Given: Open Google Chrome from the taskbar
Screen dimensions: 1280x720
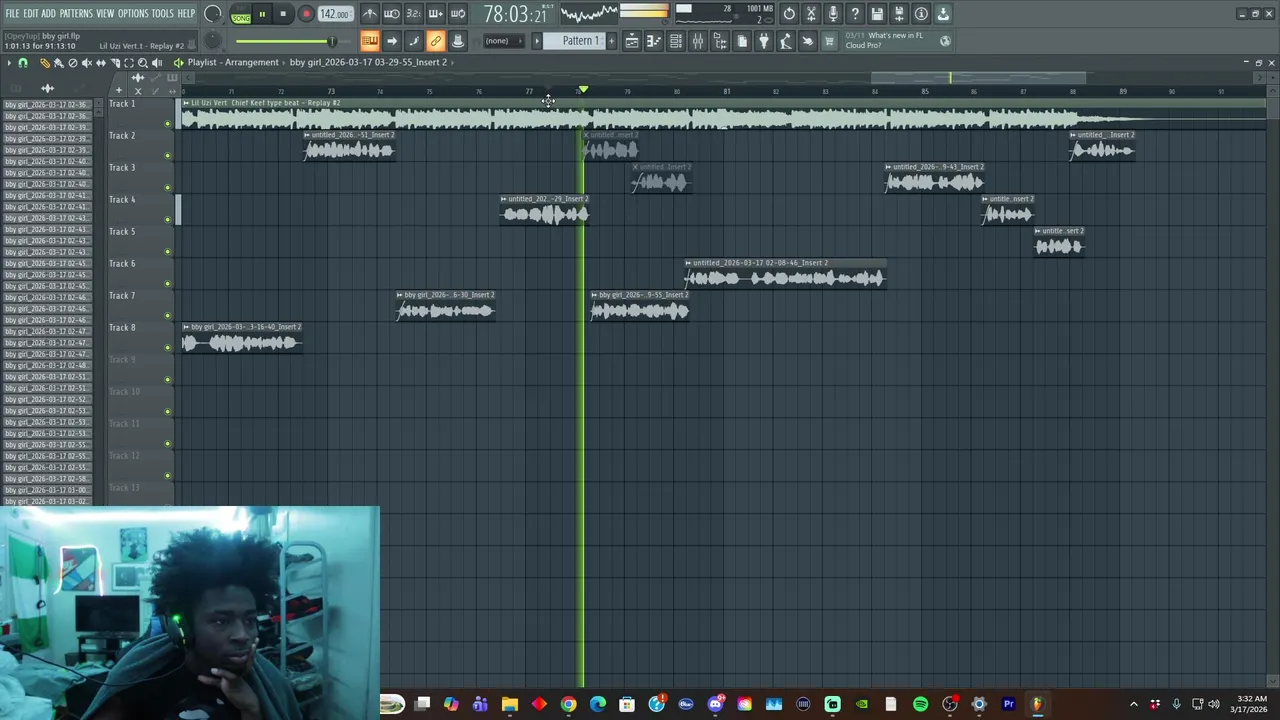Looking at the screenshot, I should click(x=568, y=704).
